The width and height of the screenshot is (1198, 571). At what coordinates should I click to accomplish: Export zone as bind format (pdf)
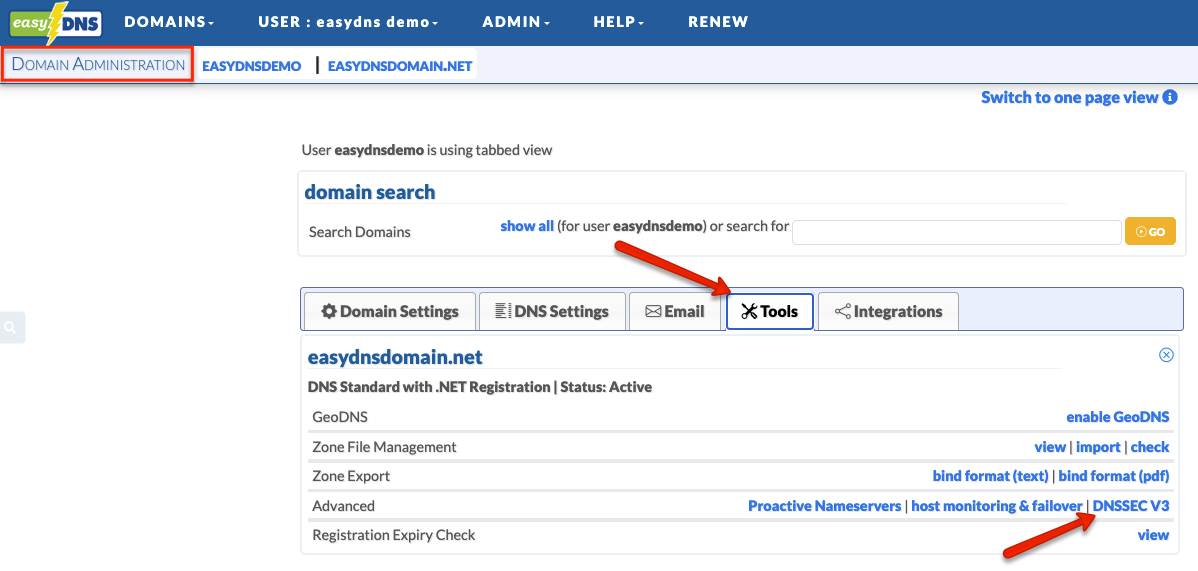tap(1113, 475)
